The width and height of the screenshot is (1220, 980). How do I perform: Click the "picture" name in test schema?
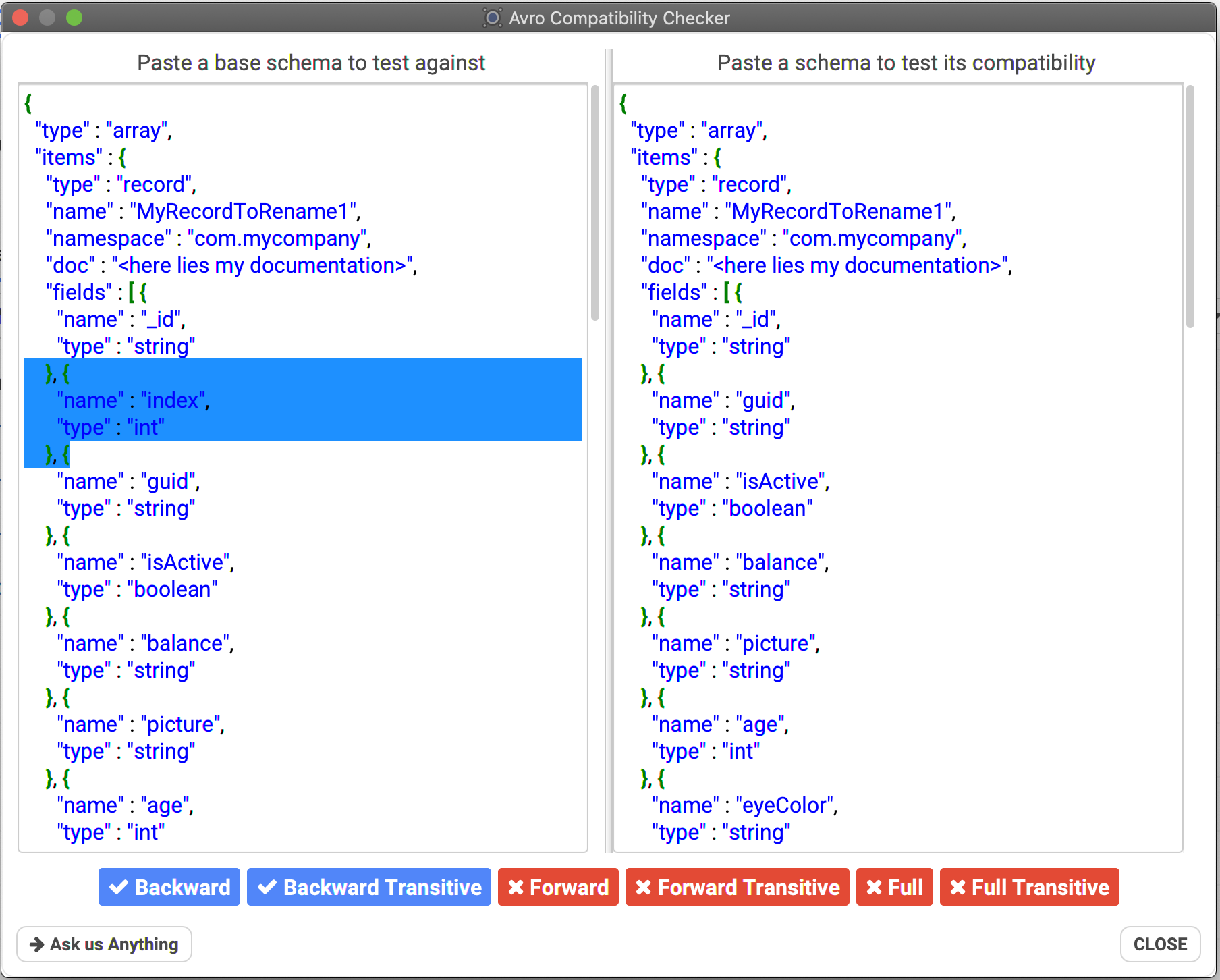click(x=776, y=643)
